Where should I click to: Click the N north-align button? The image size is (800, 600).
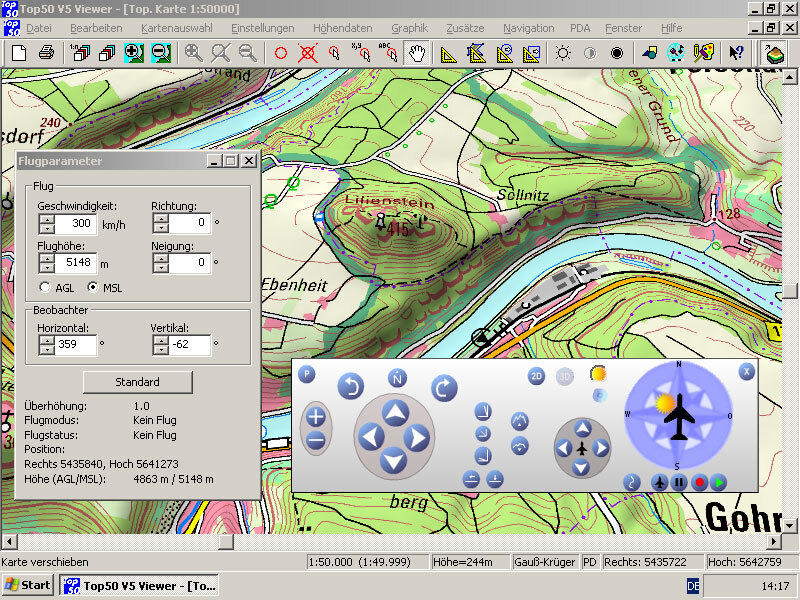(397, 379)
